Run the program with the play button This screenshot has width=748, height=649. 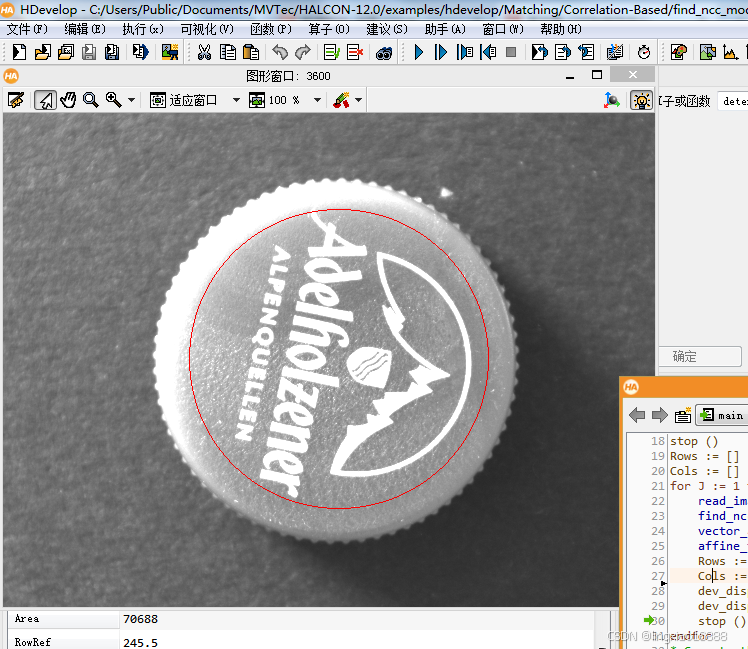(418, 52)
